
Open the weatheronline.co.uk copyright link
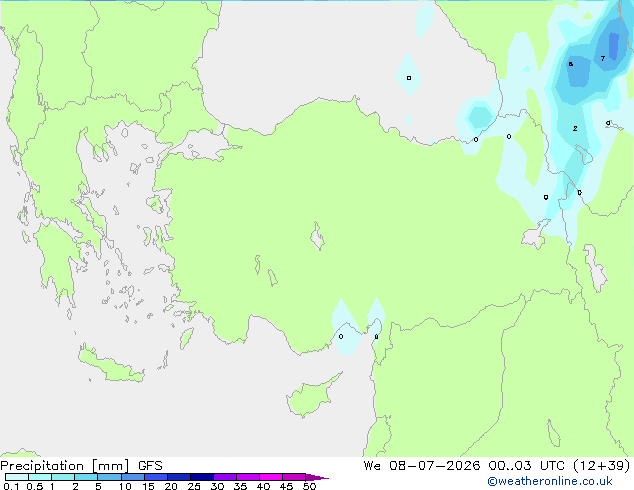[550, 481]
